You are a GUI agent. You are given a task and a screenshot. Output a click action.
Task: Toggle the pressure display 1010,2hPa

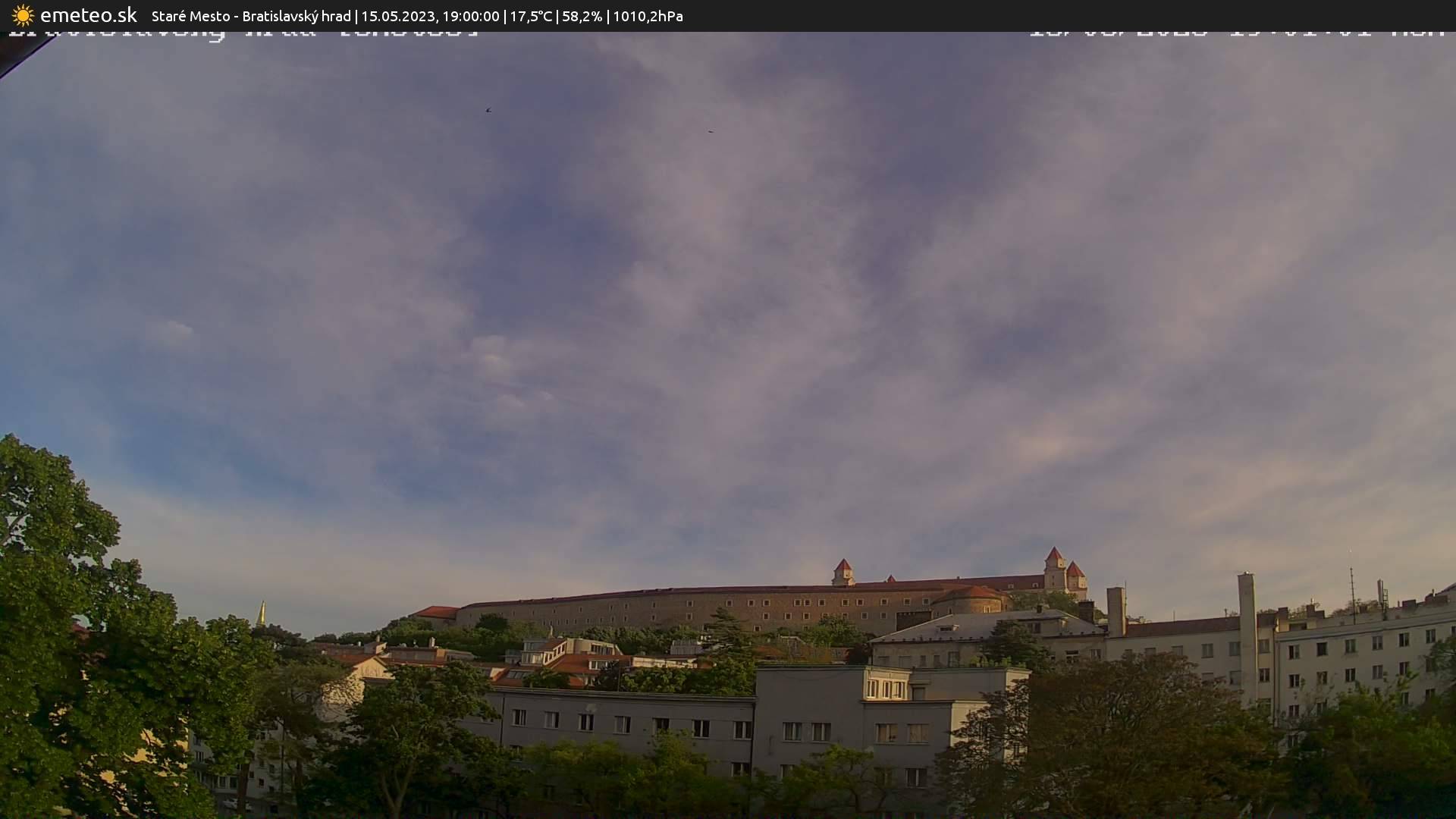[x=647, y=15]
